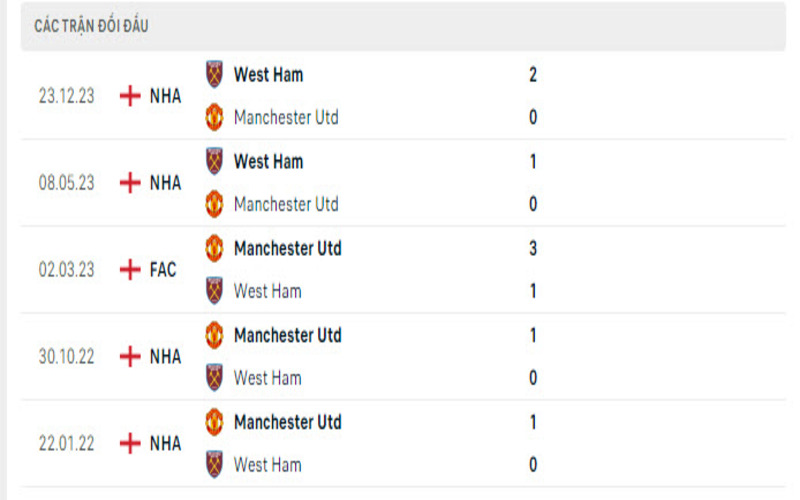The image size is (800, 500).
Task: Click England flag on 22.01.22 row
Action: pos(129,443)
